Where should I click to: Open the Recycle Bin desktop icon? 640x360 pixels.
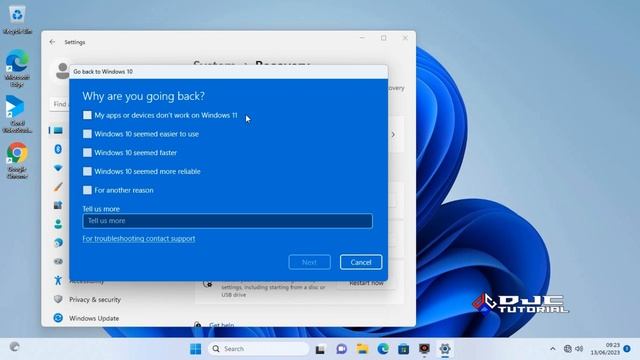point(17,20)
